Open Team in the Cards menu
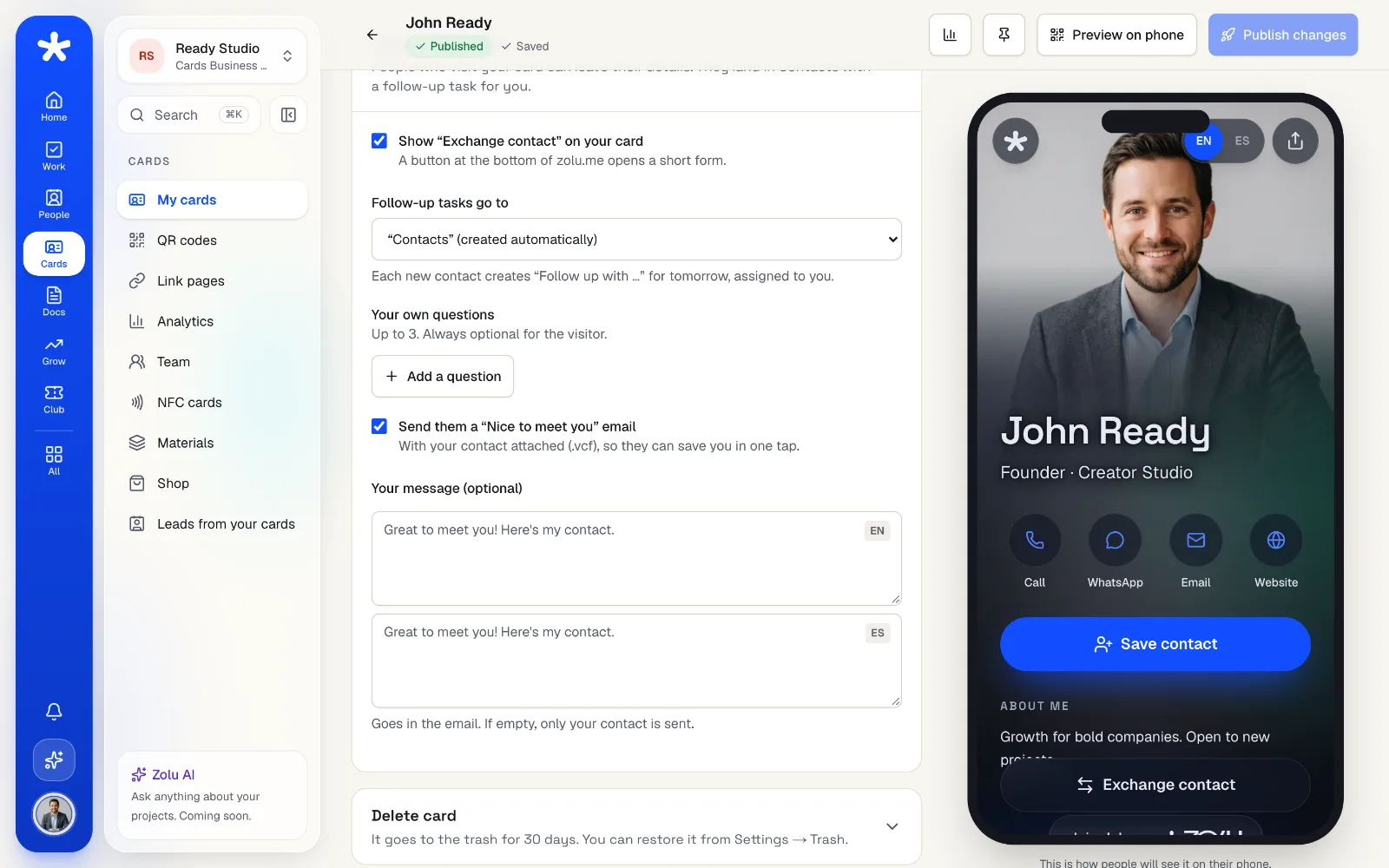This screenshot has width=1389, height=868. click(x=212, y=362)
